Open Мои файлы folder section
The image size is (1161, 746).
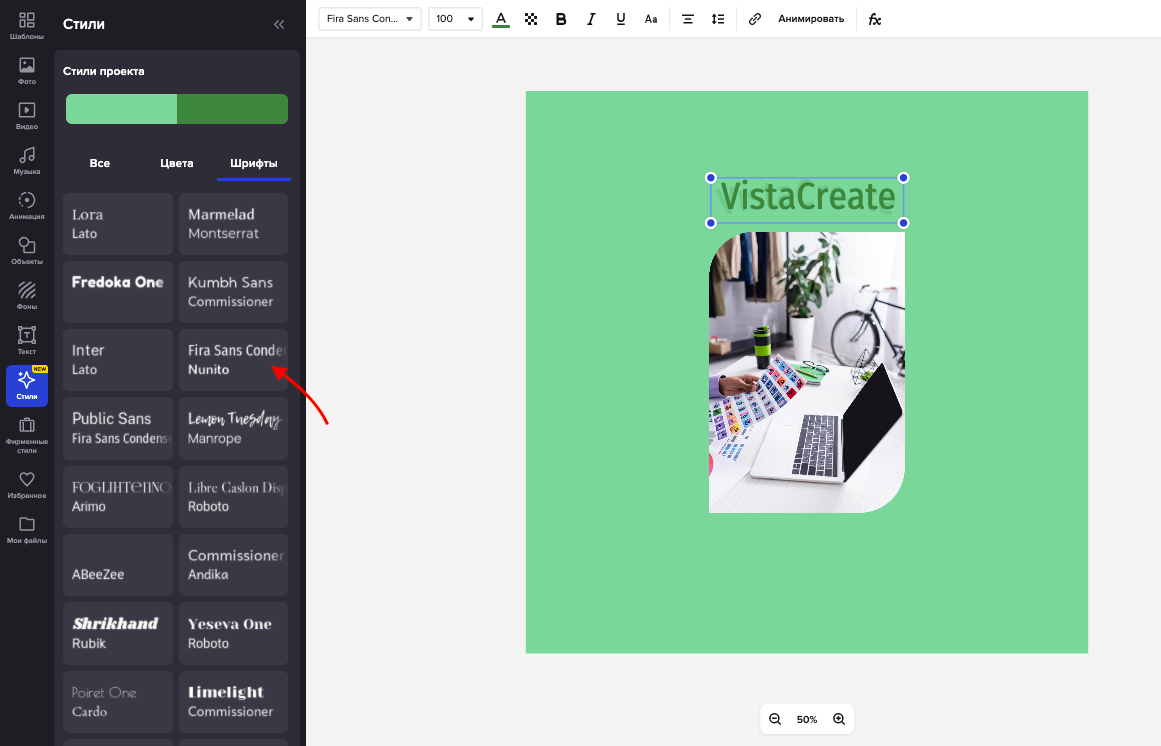click(x=27, y=530)
